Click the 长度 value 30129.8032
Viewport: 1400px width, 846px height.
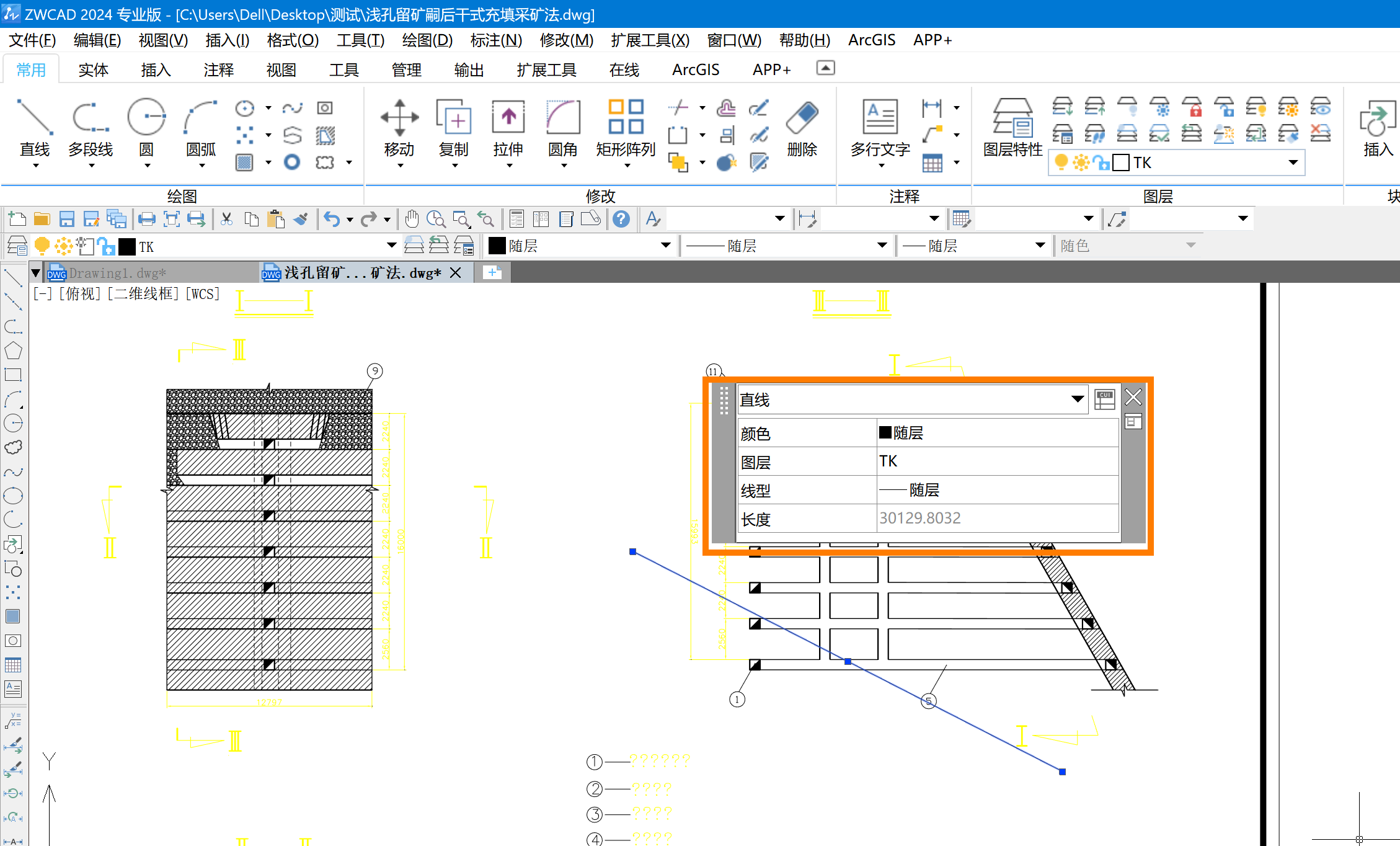(x=920, y=518)
